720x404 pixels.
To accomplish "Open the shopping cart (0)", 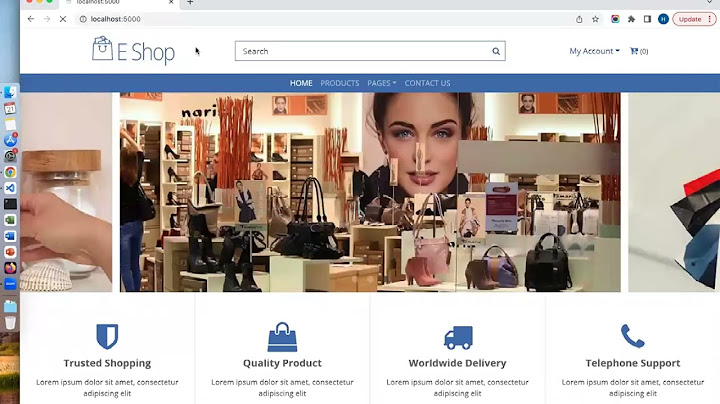I will 639,51.
